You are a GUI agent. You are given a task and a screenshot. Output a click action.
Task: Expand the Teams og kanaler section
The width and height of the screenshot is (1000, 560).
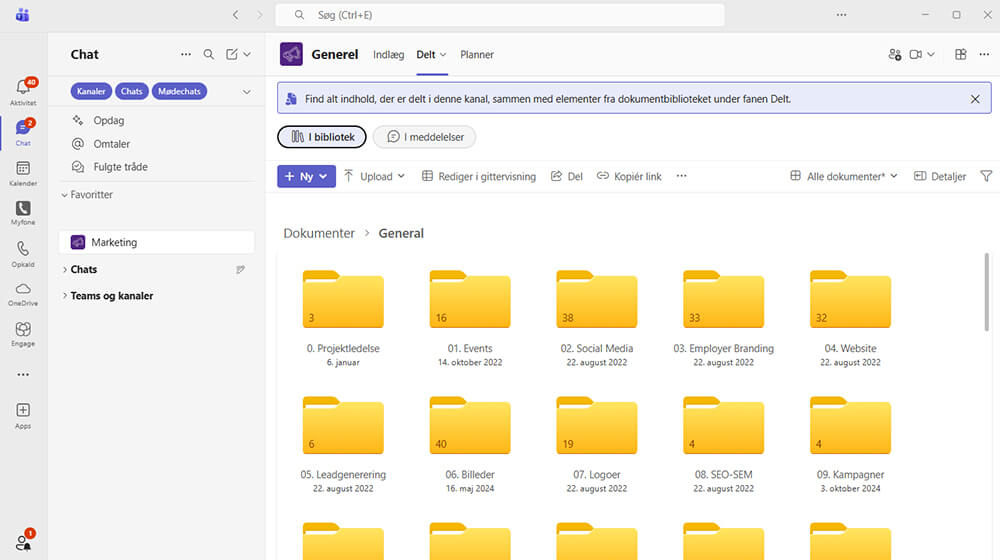tap(111, 296)
